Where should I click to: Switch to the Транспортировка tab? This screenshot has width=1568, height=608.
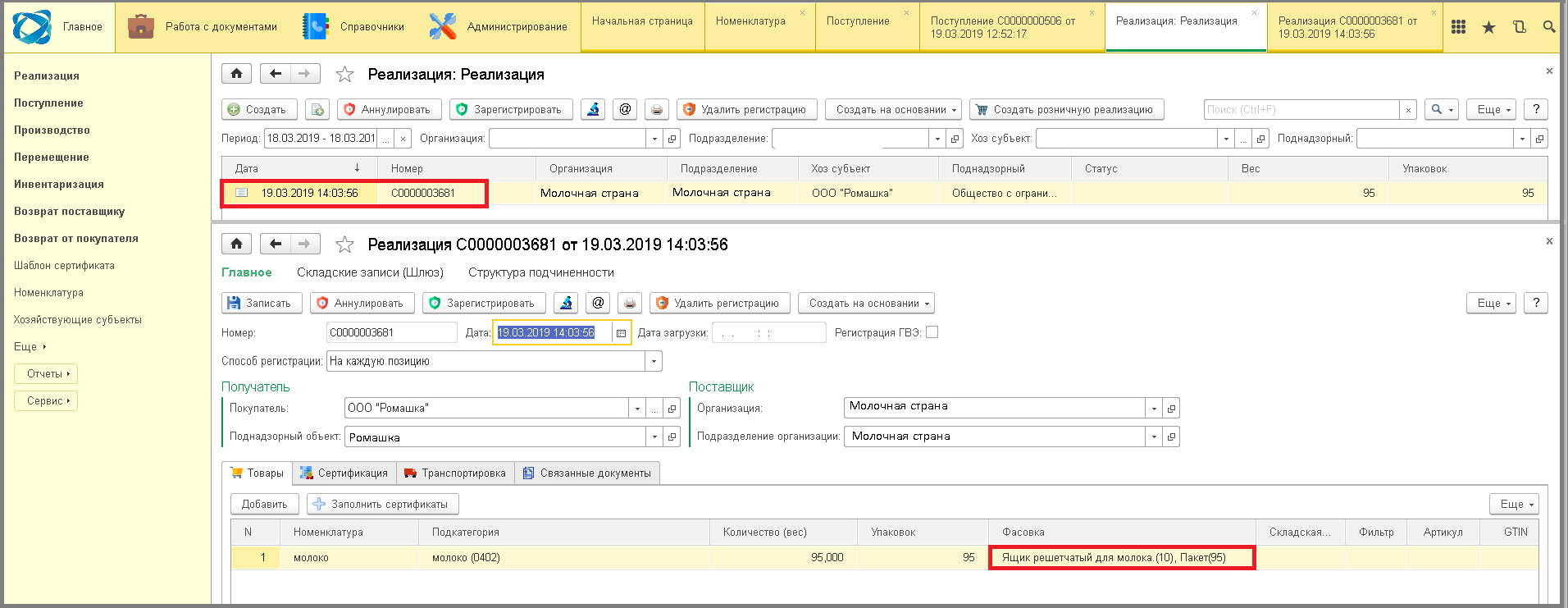[456, 473]
